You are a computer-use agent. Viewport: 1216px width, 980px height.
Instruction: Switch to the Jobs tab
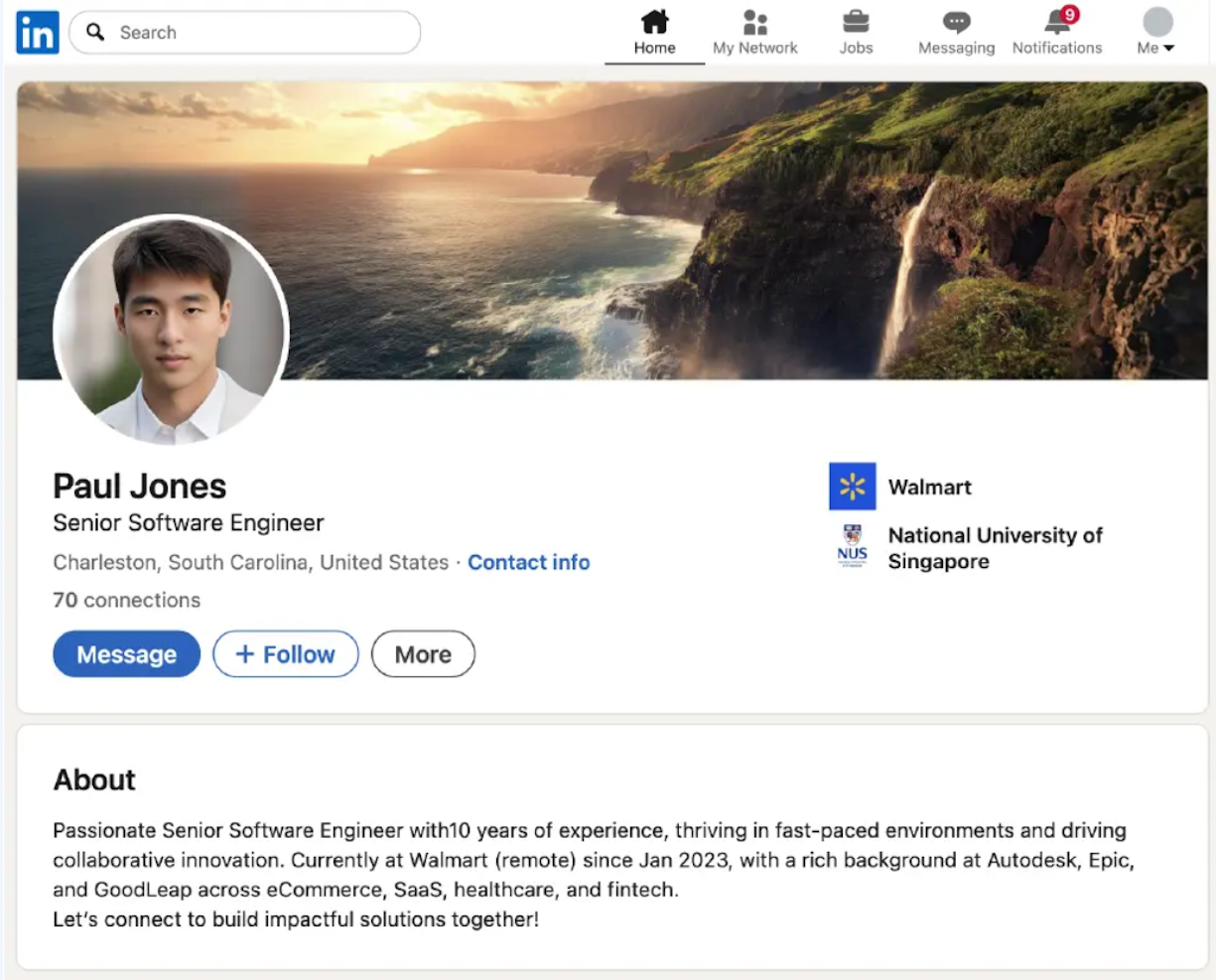tap(855, 32)
